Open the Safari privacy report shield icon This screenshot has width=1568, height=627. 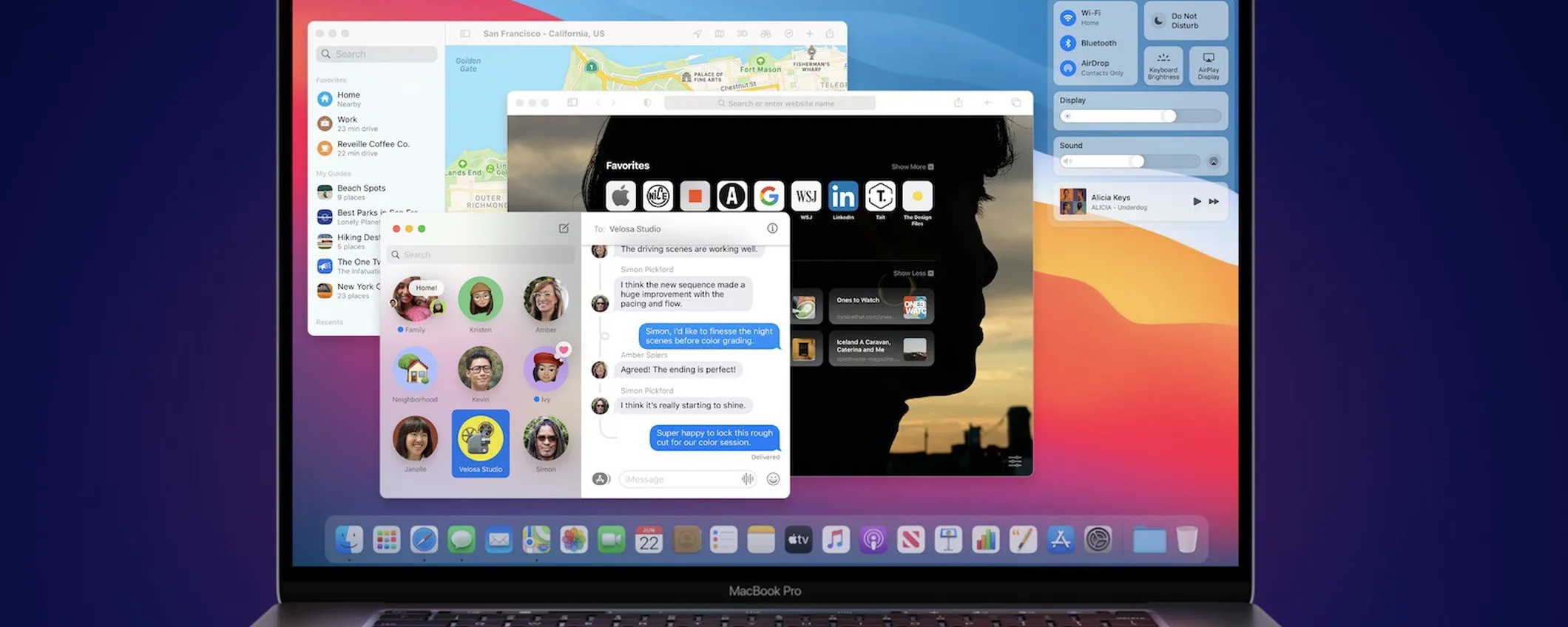click(647, 103)
